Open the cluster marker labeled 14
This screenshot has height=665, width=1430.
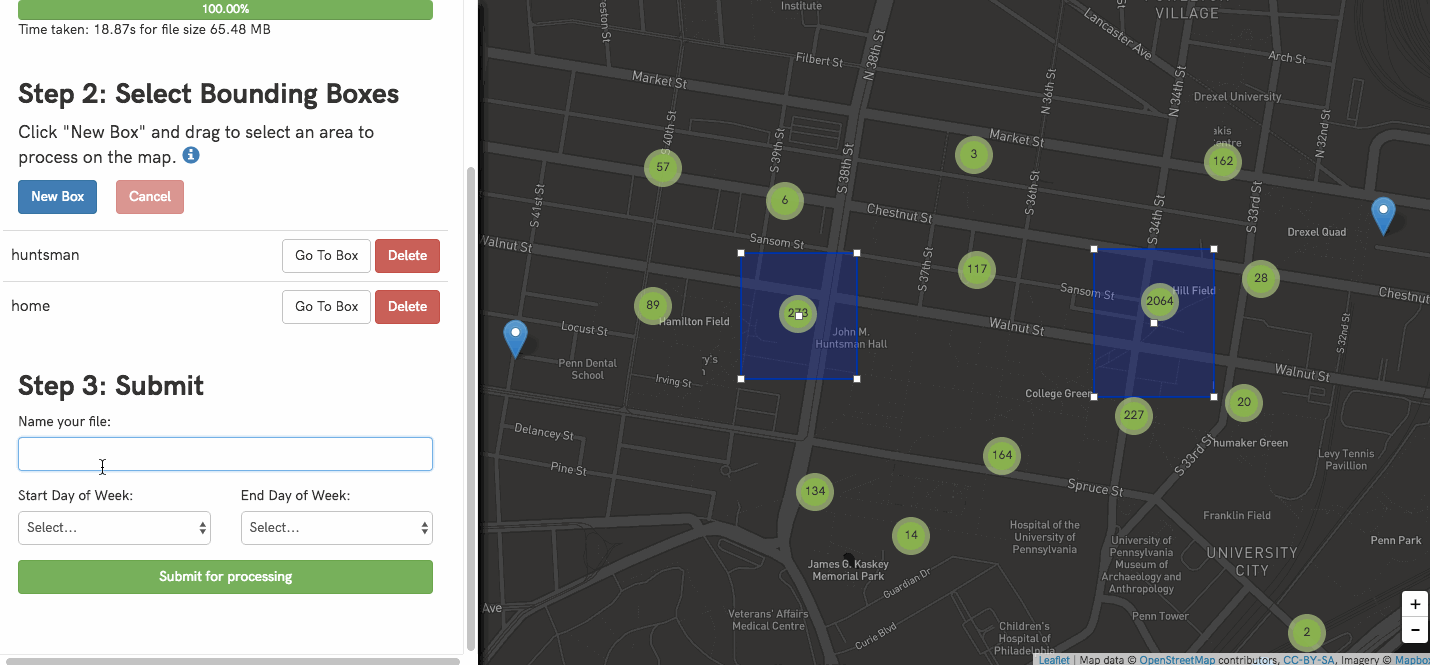tap(911, 535)
